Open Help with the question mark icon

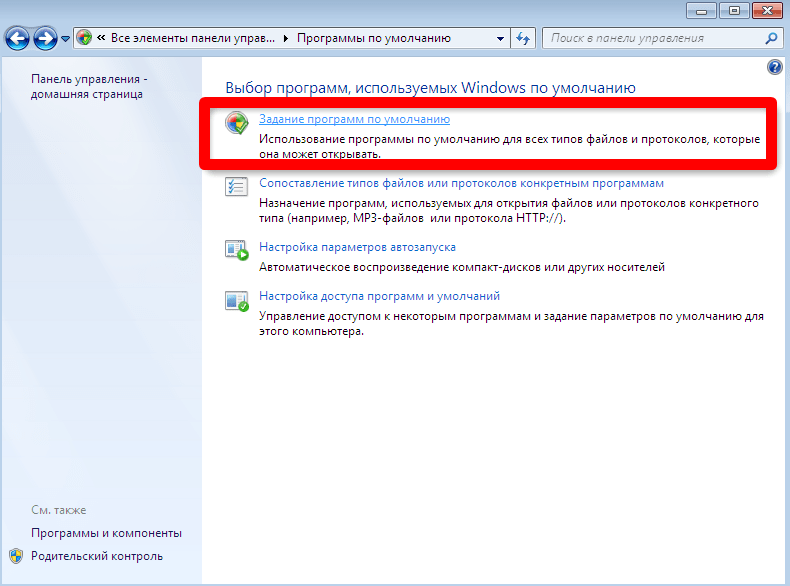(775, 67)
